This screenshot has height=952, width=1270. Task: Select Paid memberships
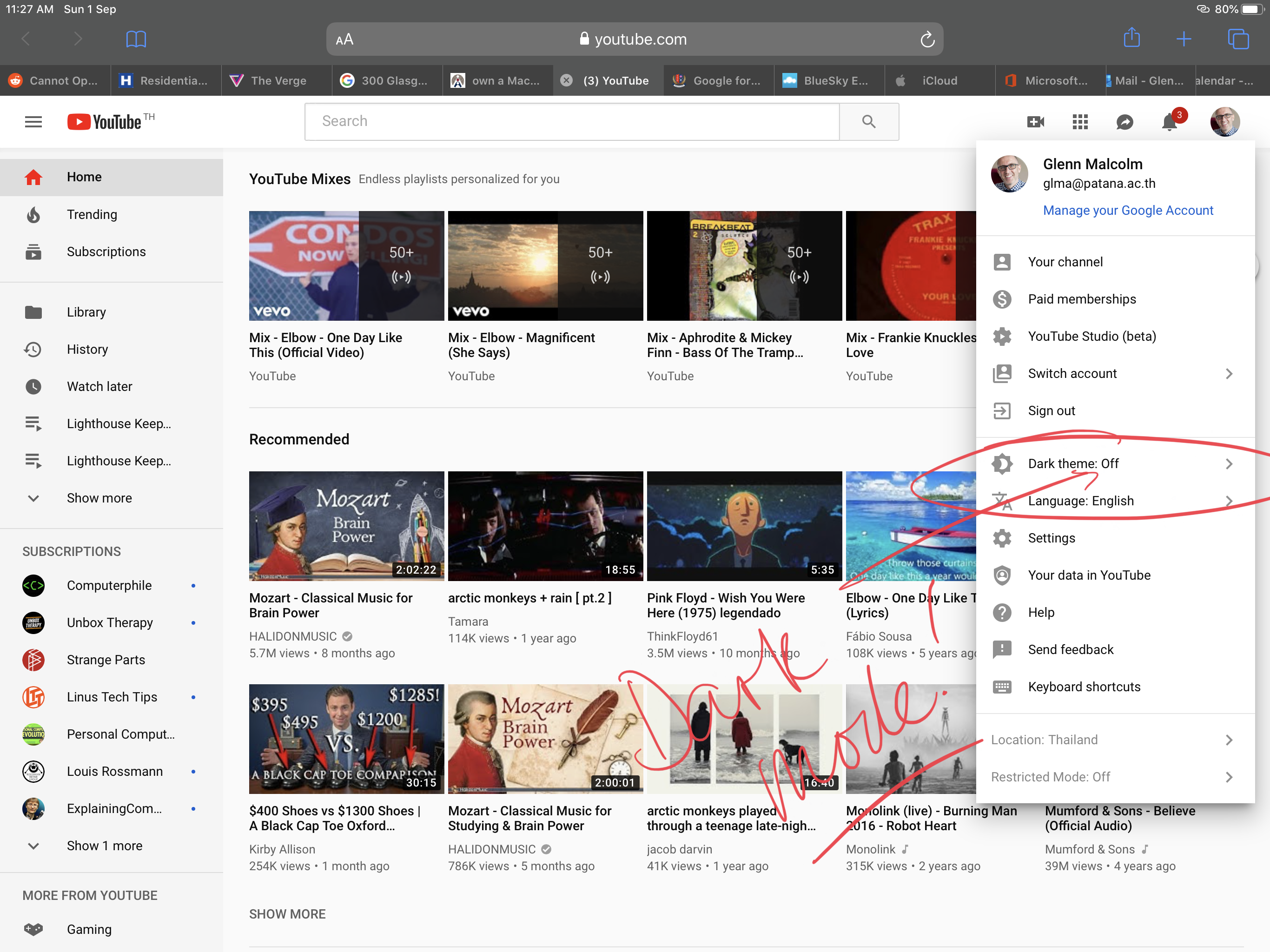point(1115,299)
